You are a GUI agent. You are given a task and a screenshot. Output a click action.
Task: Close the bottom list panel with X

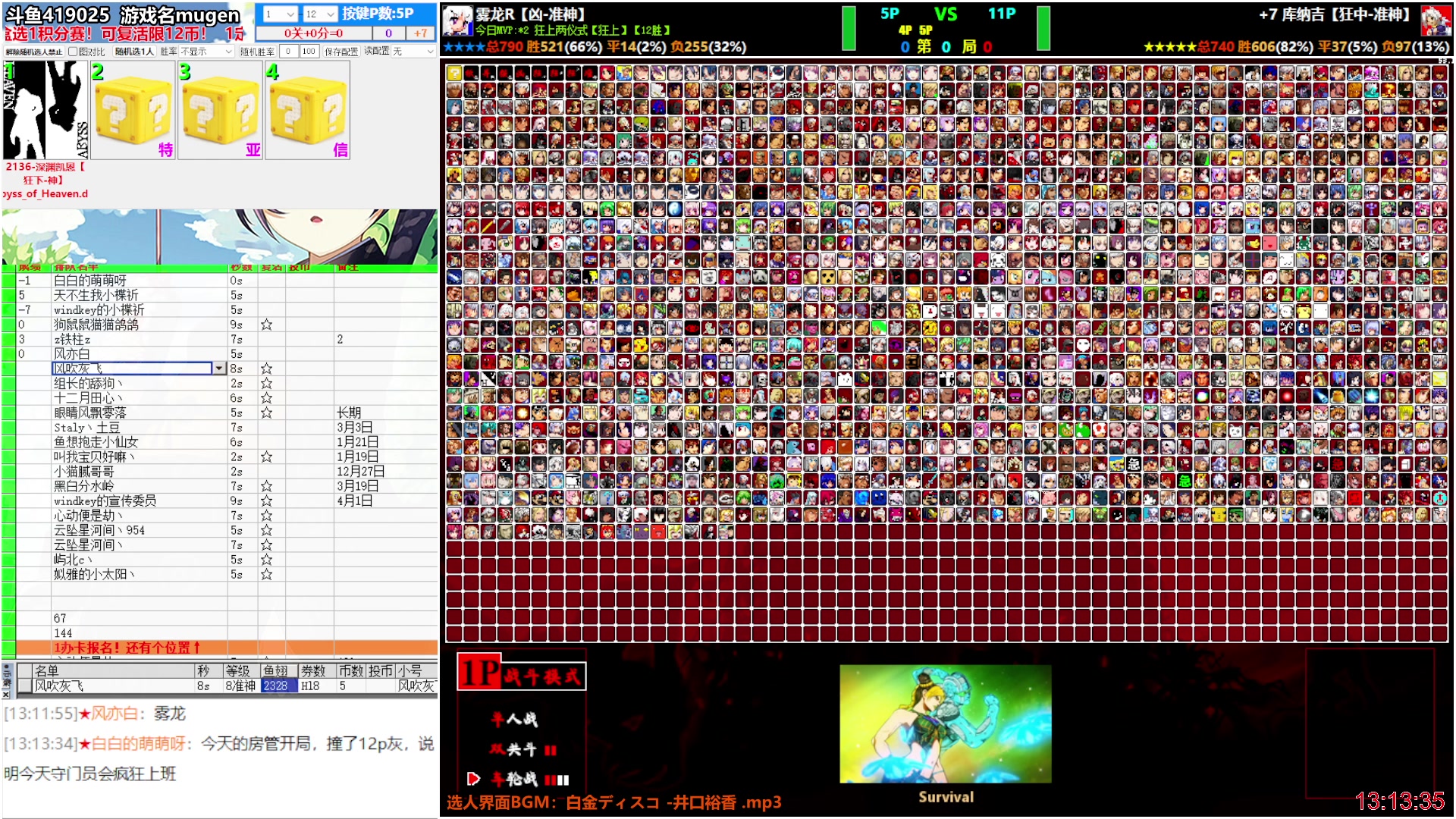pos(6,695)
